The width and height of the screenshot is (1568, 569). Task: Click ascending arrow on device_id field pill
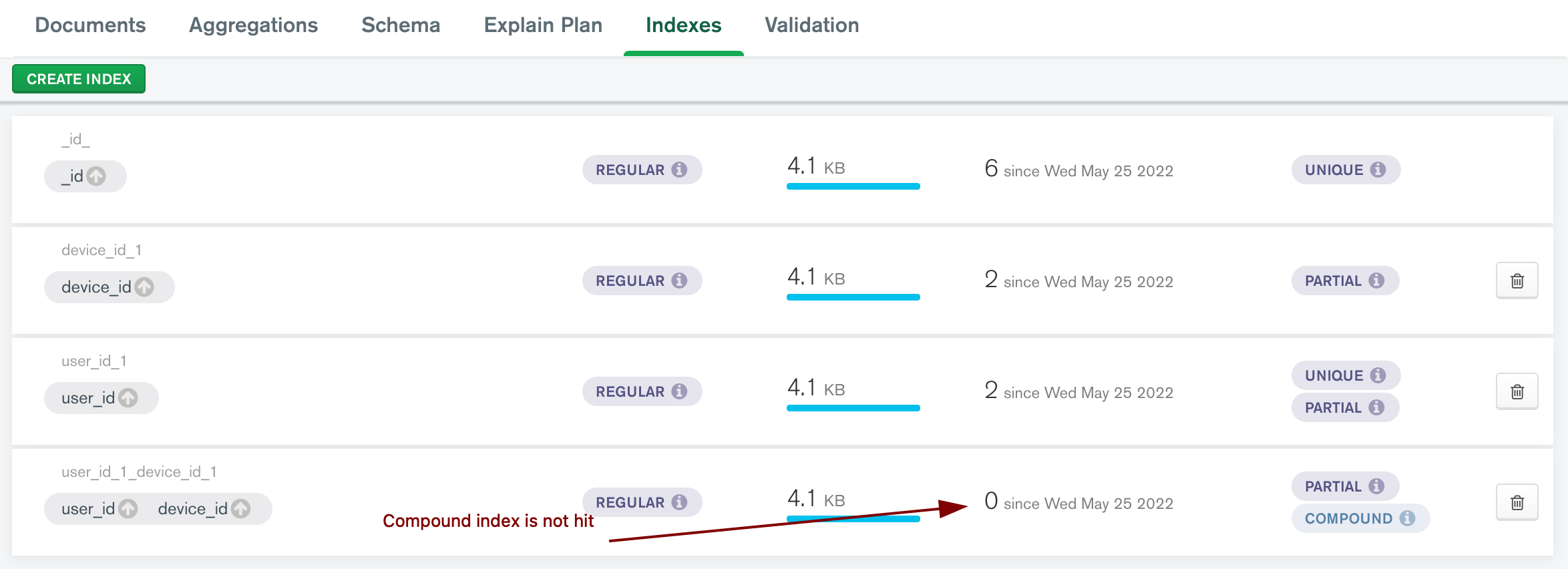(144, 287)
